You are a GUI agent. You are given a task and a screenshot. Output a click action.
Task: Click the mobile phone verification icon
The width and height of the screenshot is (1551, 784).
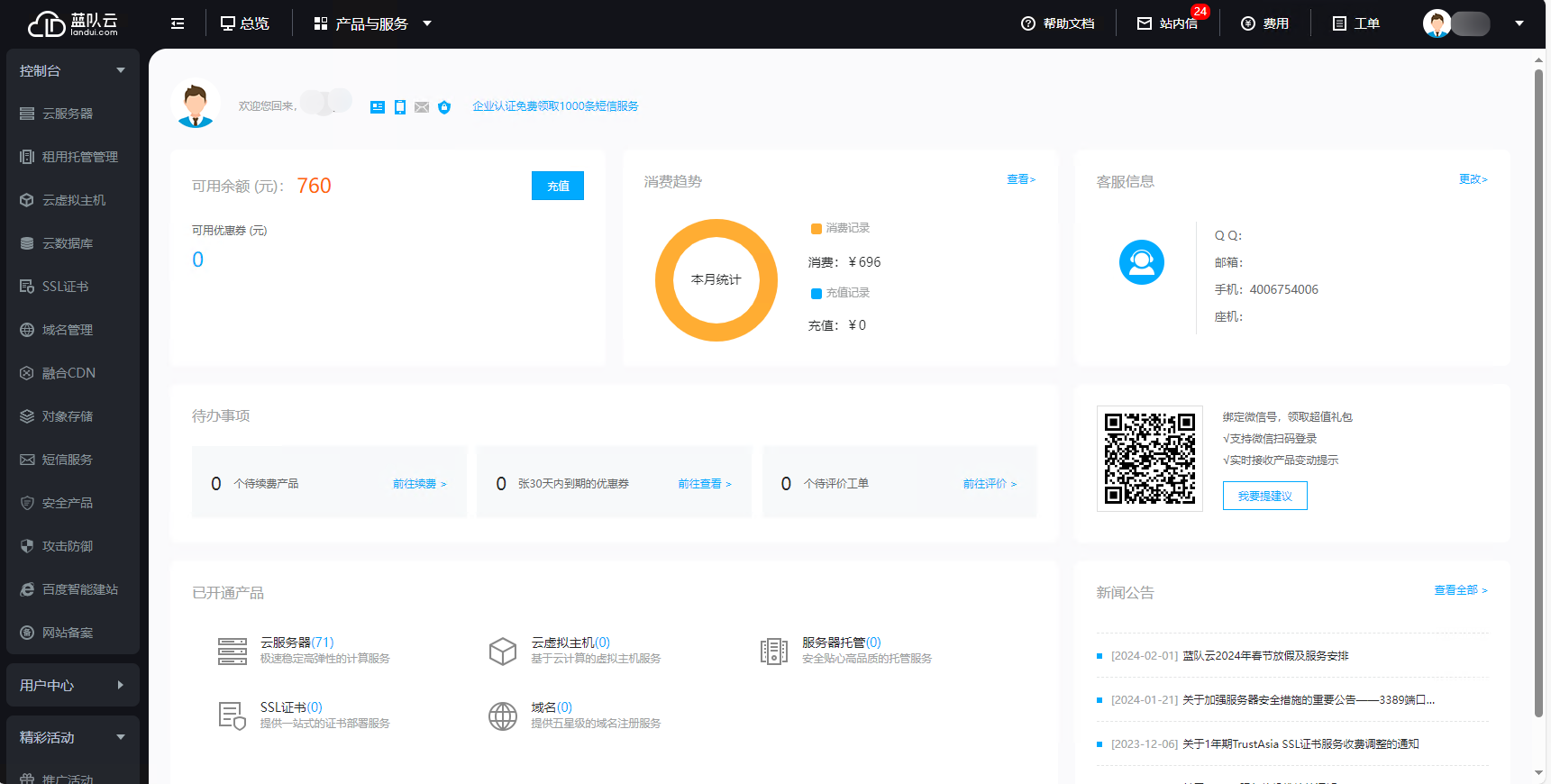pos(400,107)
